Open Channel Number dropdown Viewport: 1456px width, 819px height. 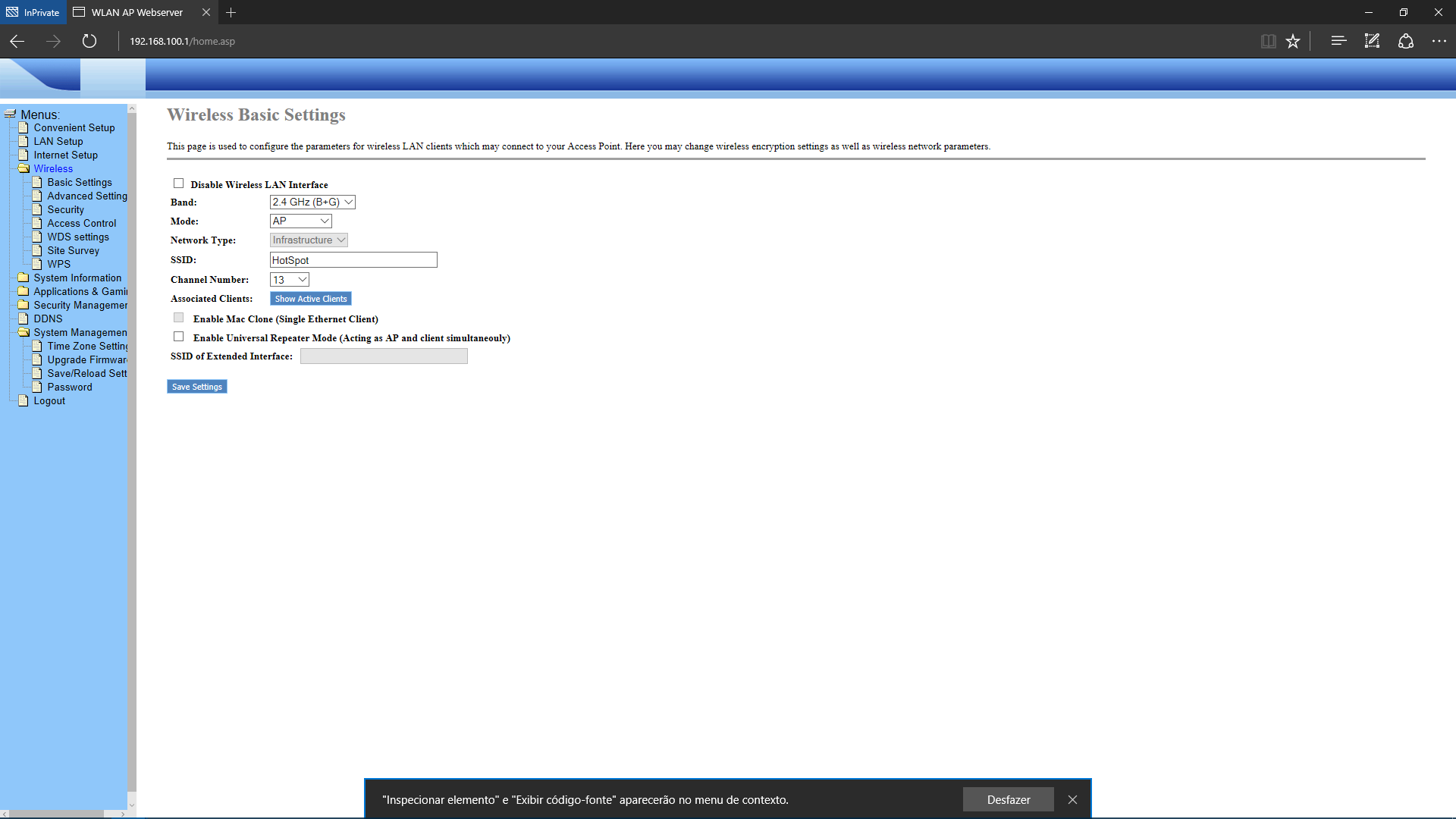[290, 280]
